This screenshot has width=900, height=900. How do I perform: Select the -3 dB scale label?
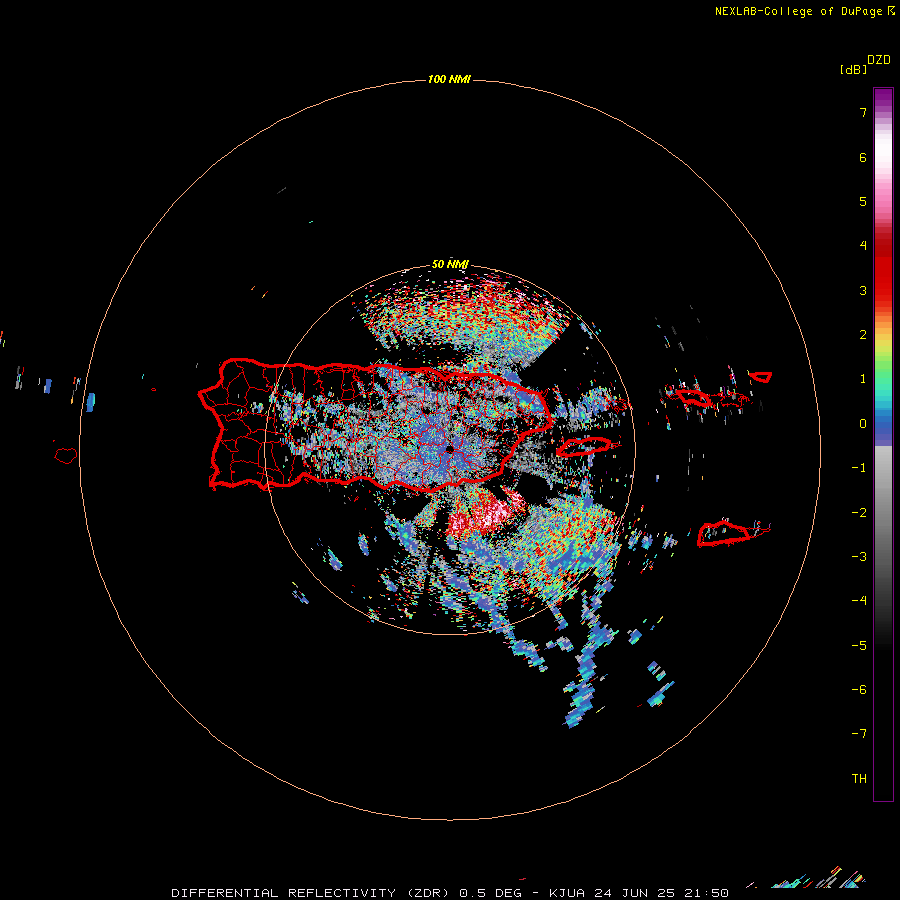coord(859,557)
